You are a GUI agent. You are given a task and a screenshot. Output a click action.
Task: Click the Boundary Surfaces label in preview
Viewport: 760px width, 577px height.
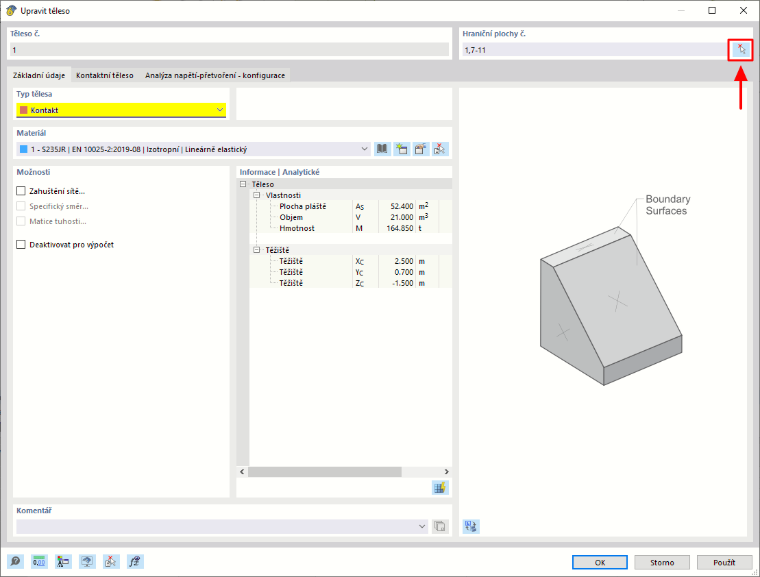668,205
